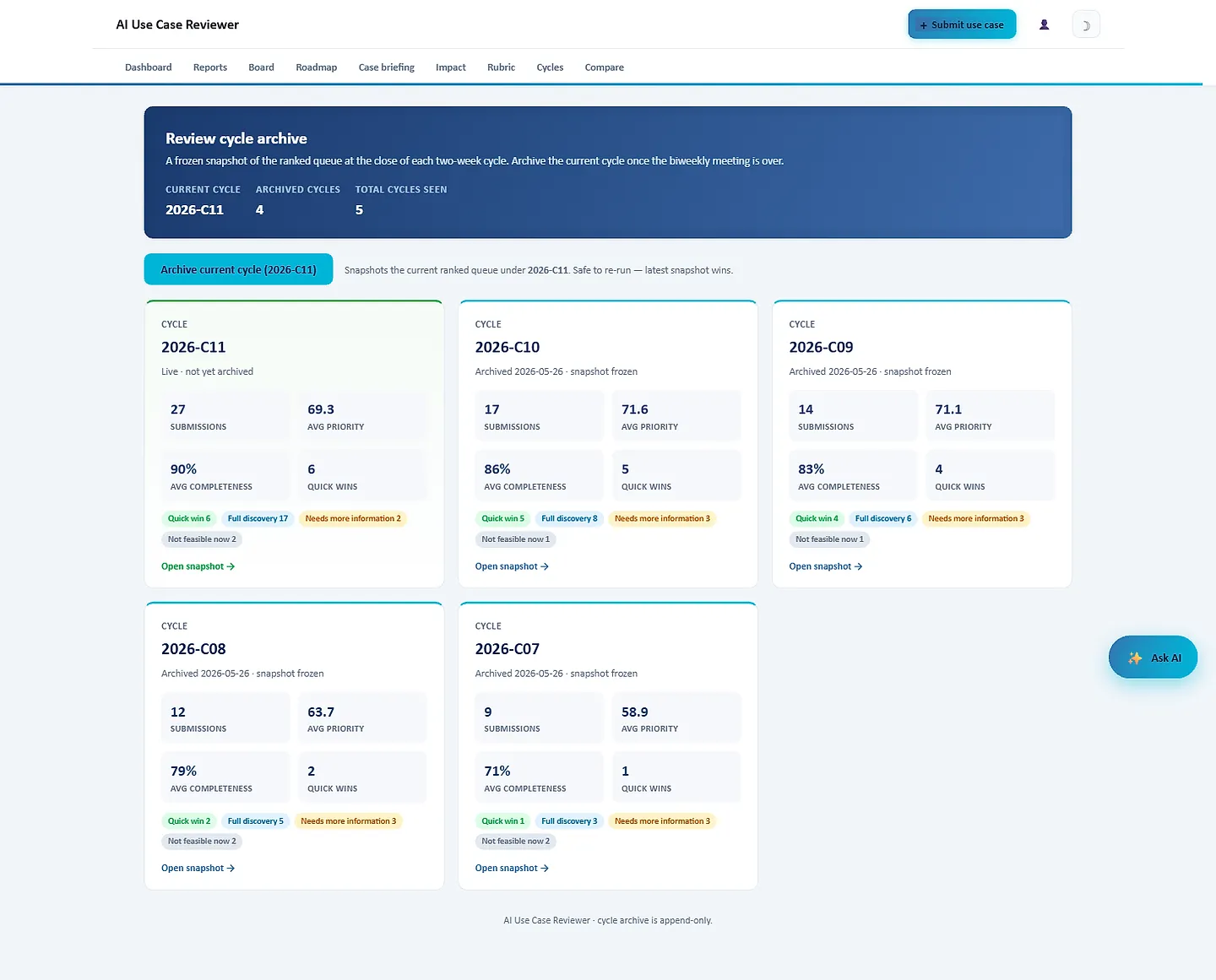Click the 58.9 avg priority value
The image size is (1216, 980).
(635, 712)
